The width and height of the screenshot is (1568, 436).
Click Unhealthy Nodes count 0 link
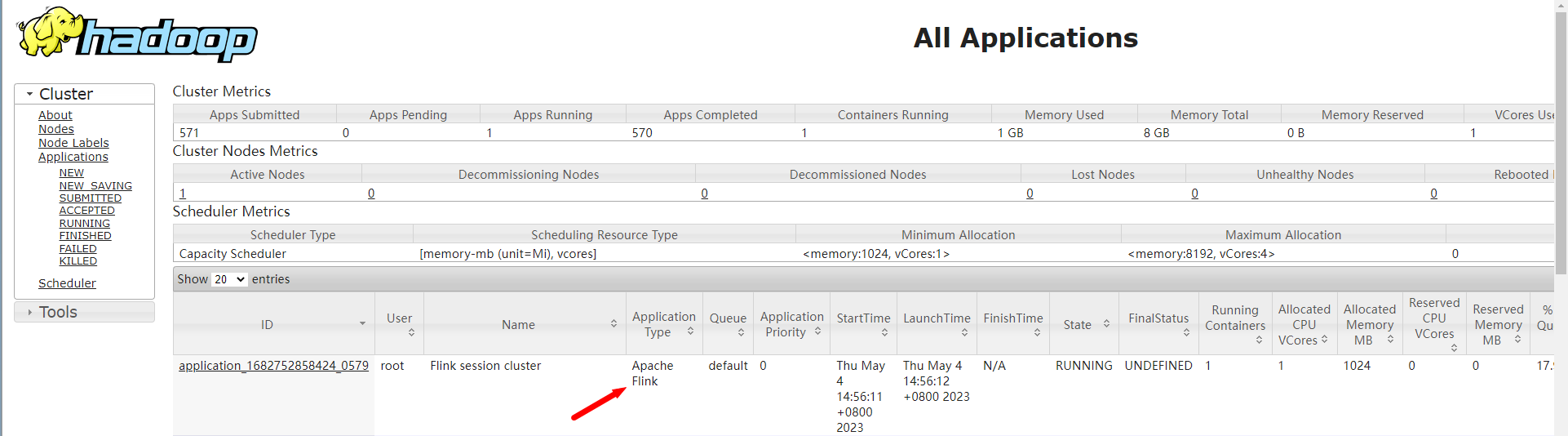(x=1194, y=194)
